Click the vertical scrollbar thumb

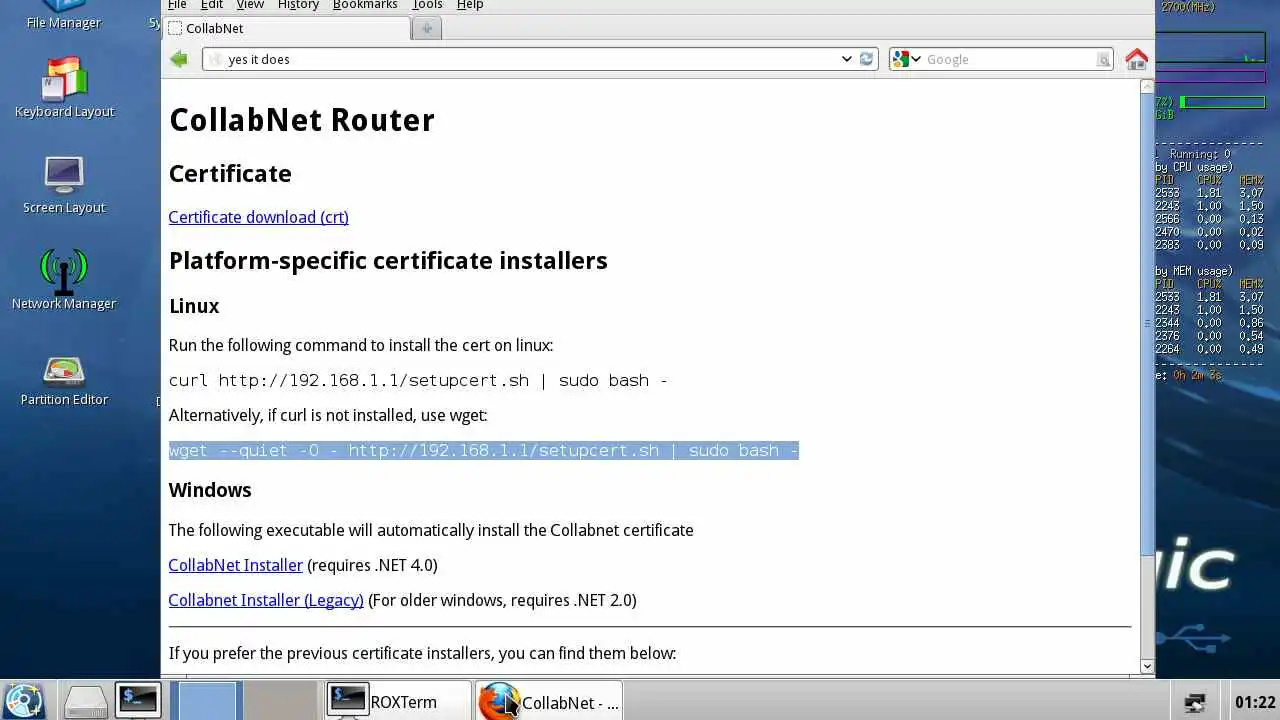1147,325
